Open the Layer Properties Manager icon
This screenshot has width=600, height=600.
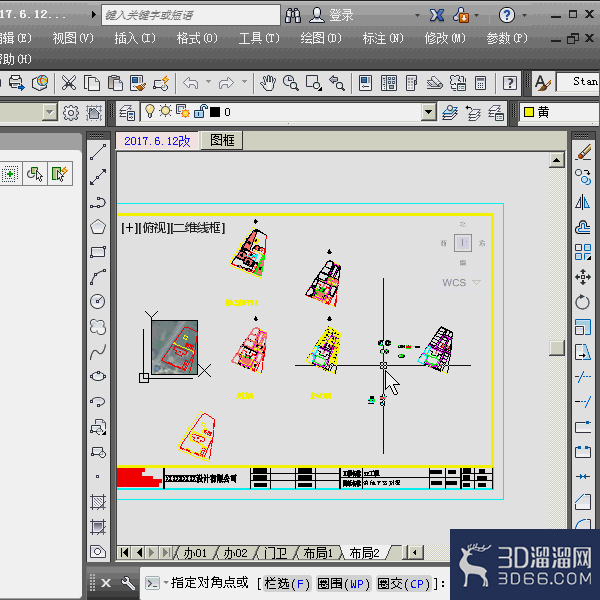point(127,112)
